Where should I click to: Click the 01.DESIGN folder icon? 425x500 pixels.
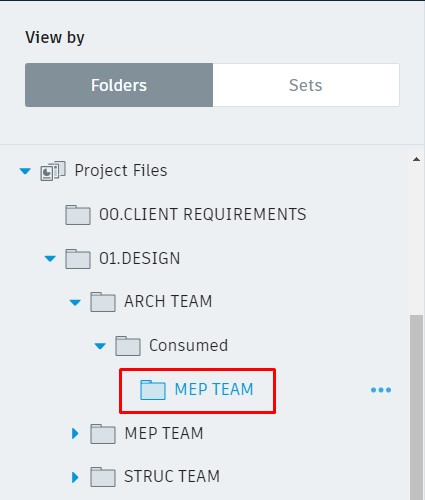click(x=78, y=259)
